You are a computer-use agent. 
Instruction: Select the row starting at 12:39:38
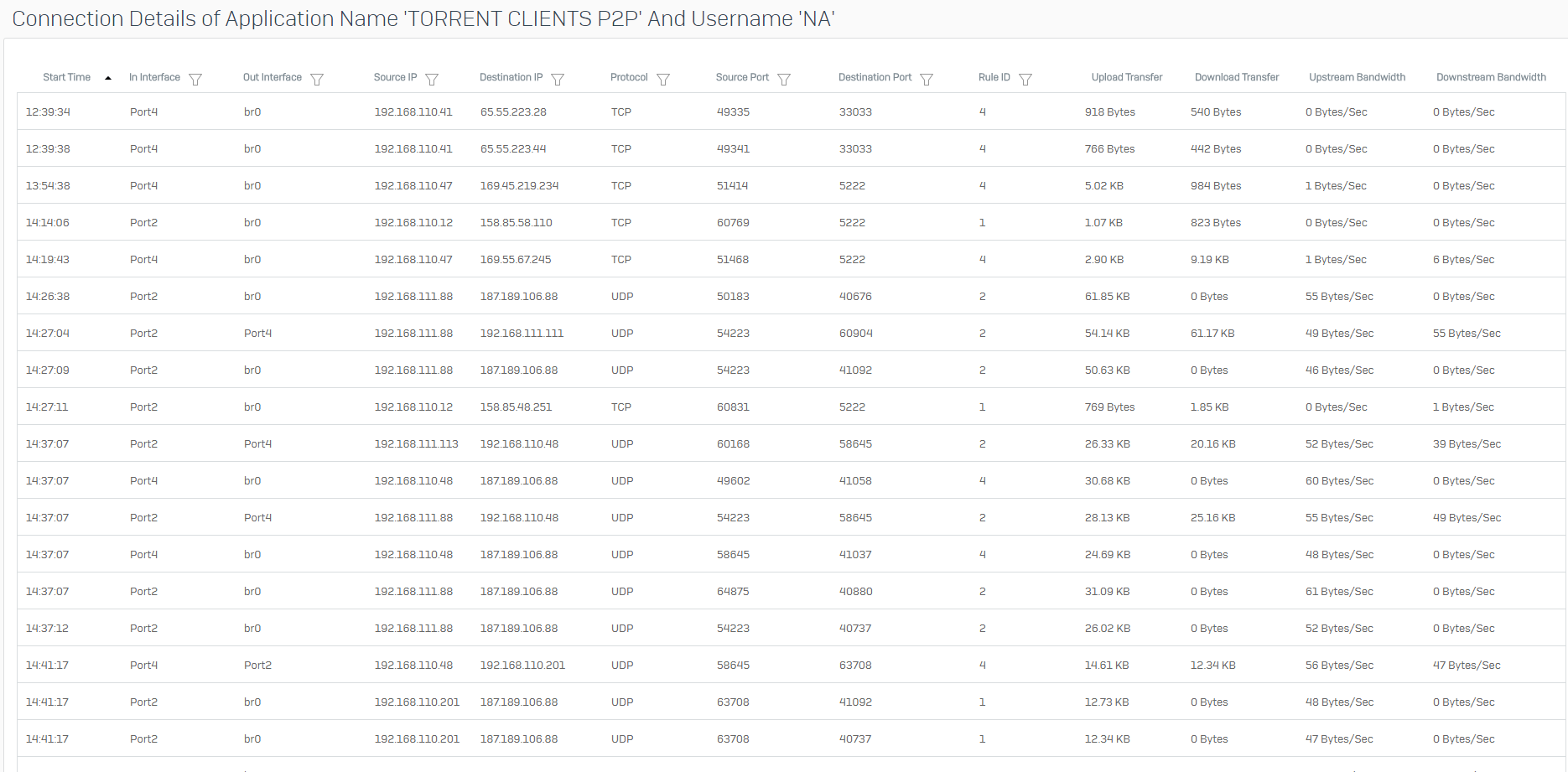[x=791, y=148]
